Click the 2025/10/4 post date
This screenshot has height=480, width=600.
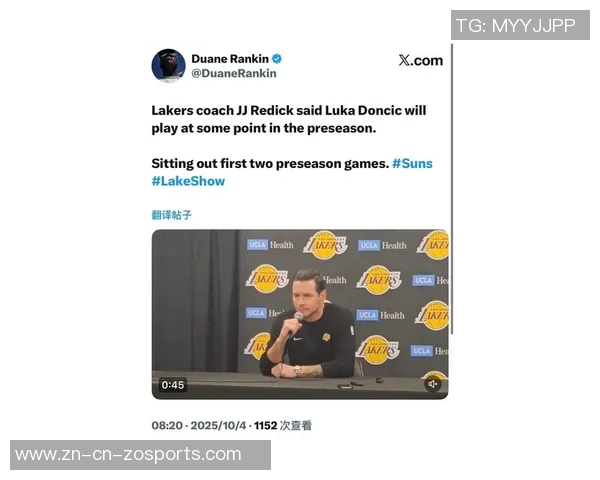(218, 425)
